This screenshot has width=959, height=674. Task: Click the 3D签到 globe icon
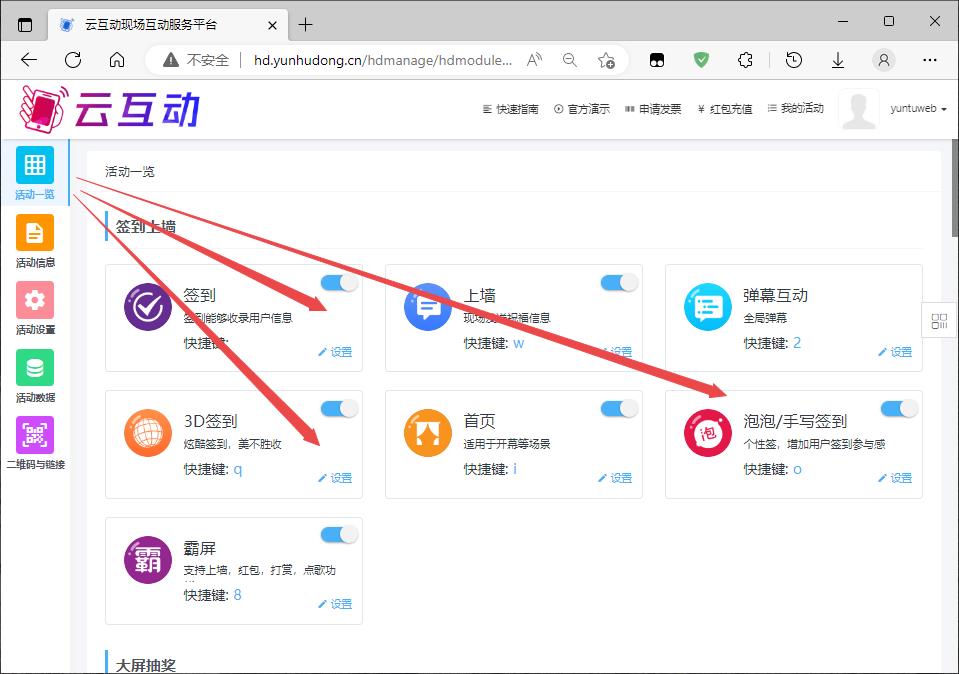(148, 433)
